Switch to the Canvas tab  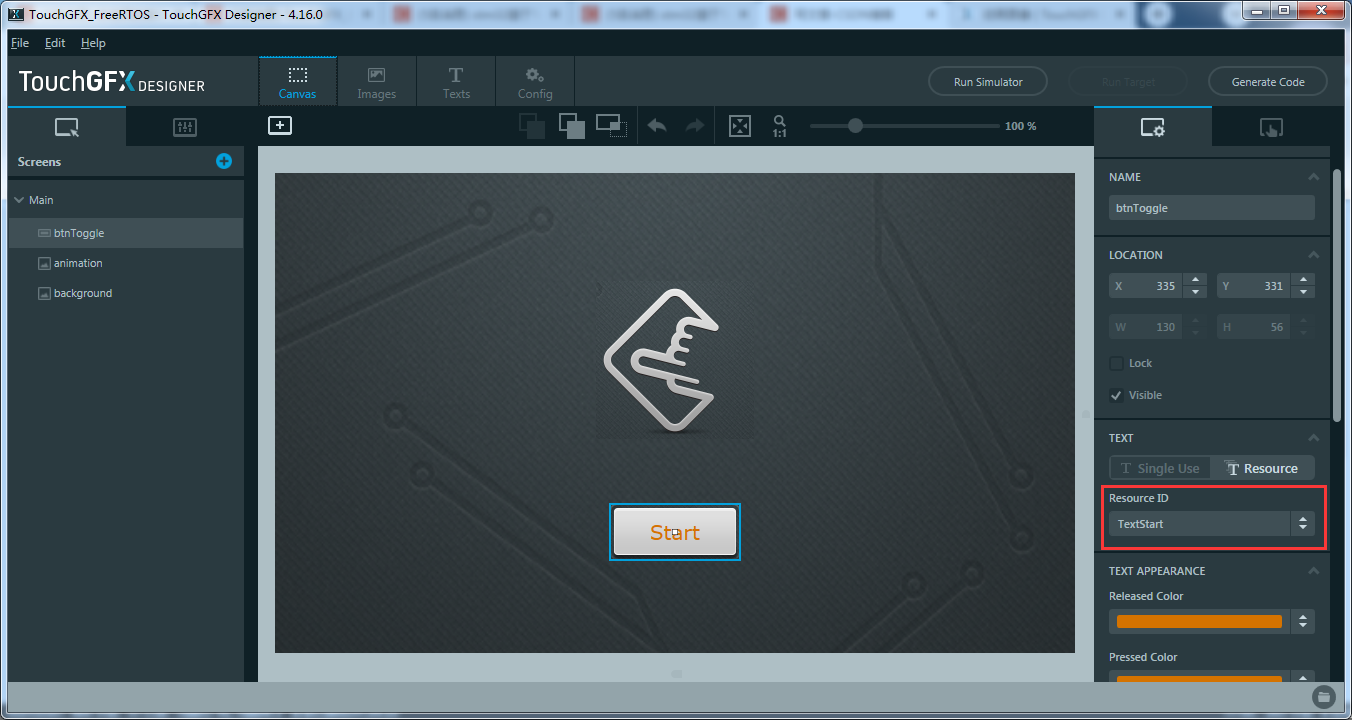point(298,82)
